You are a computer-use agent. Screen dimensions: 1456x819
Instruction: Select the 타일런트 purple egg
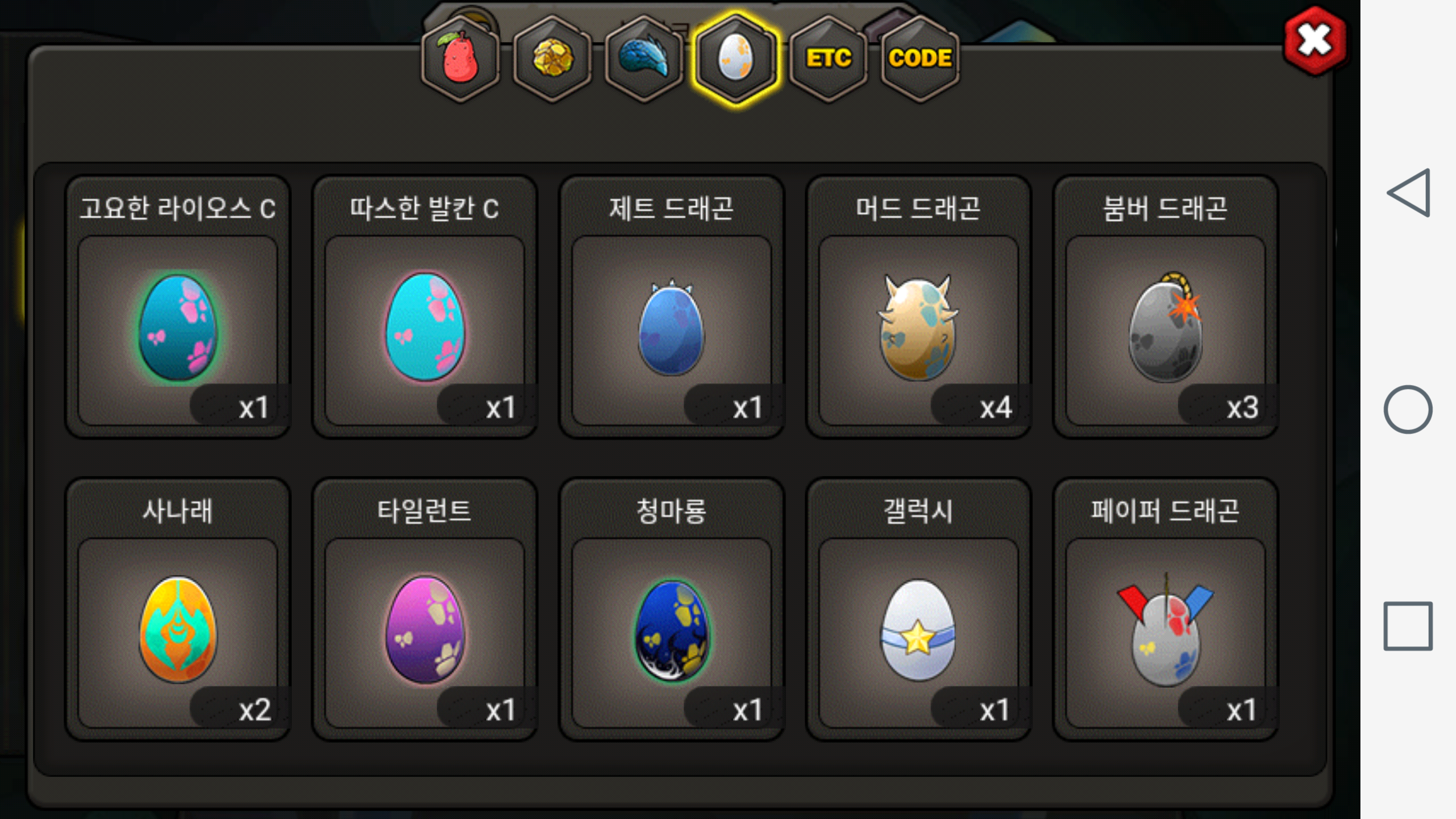click(425, 610)
